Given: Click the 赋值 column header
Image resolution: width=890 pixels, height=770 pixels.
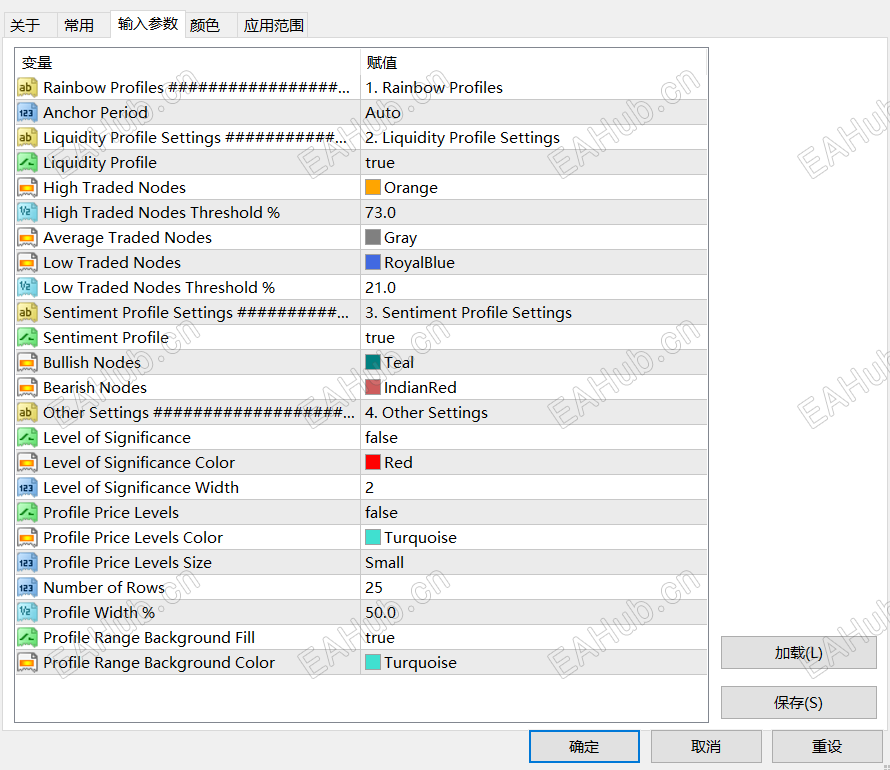Looking at the screenshot, I should point(534,62).
